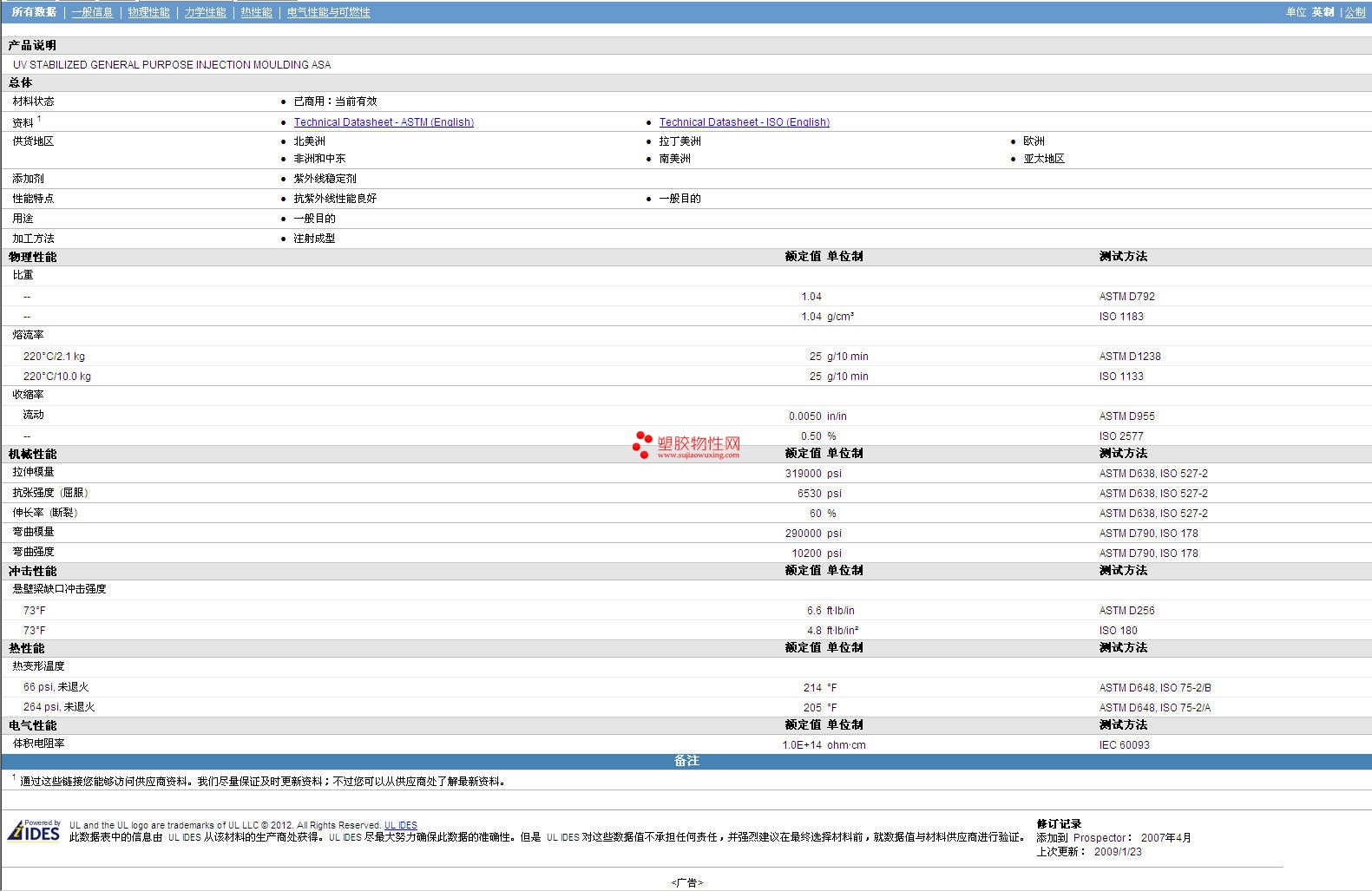1372x891 pixels.
Task: Click the 冲击性能 section header
Action: pos(32,571)
